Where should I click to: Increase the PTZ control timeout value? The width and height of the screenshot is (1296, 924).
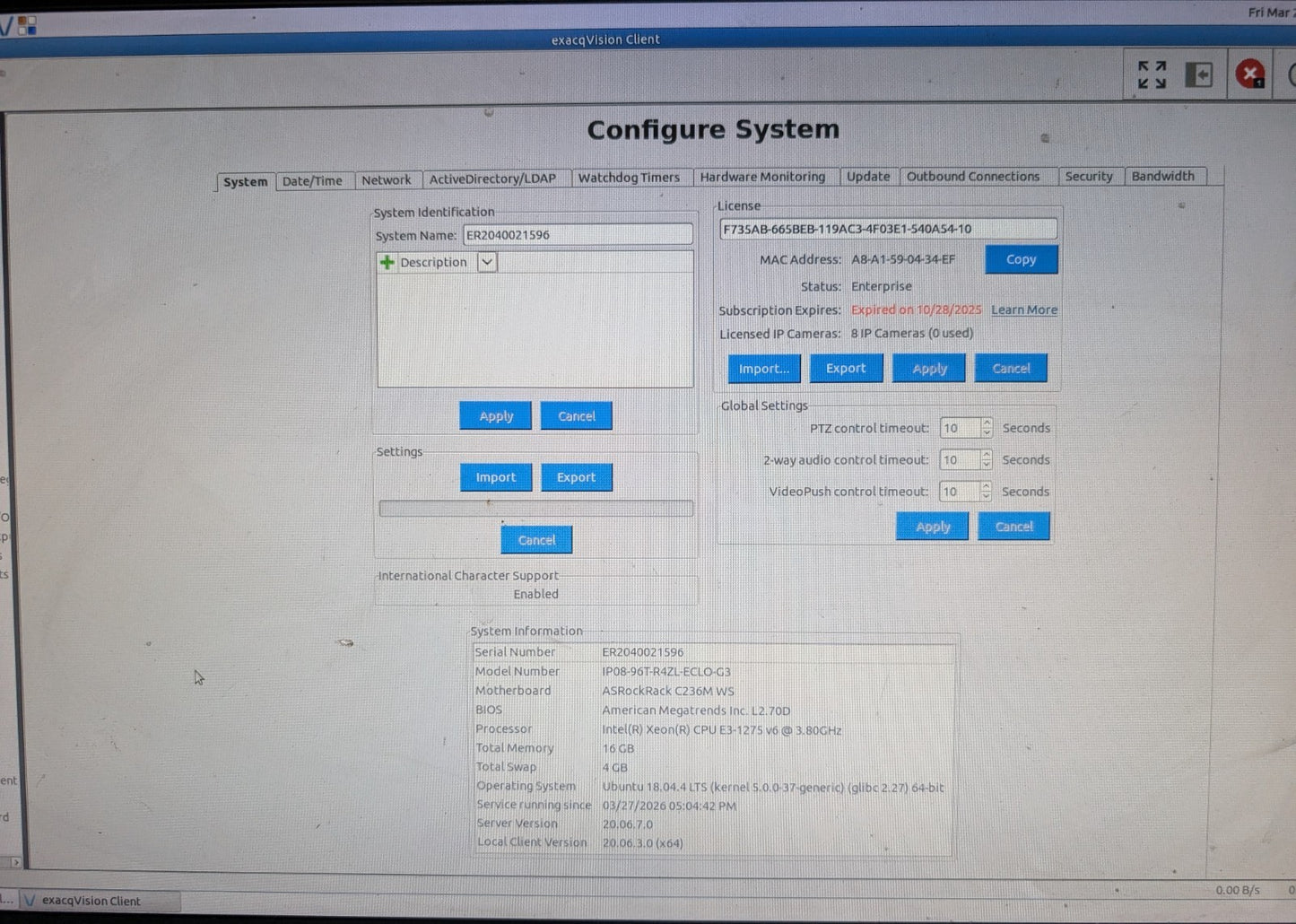(x=987, y=423)
